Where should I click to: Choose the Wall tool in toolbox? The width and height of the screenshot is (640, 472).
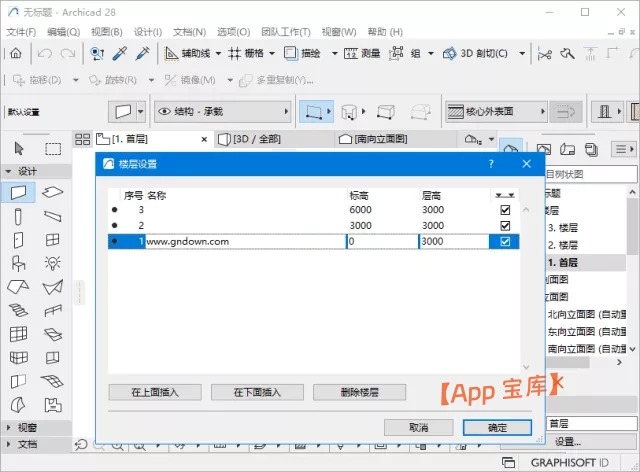point(18,192)
